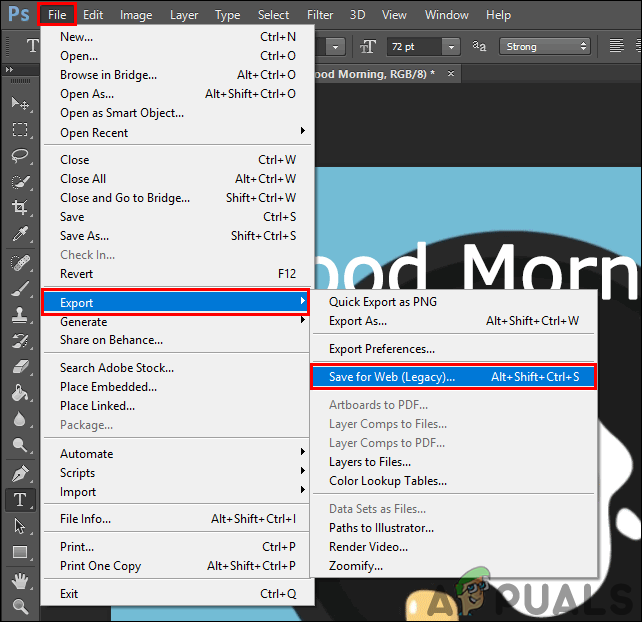The image size is (642, 622).
Task: Open the File menu
Action: coord(57,15)
